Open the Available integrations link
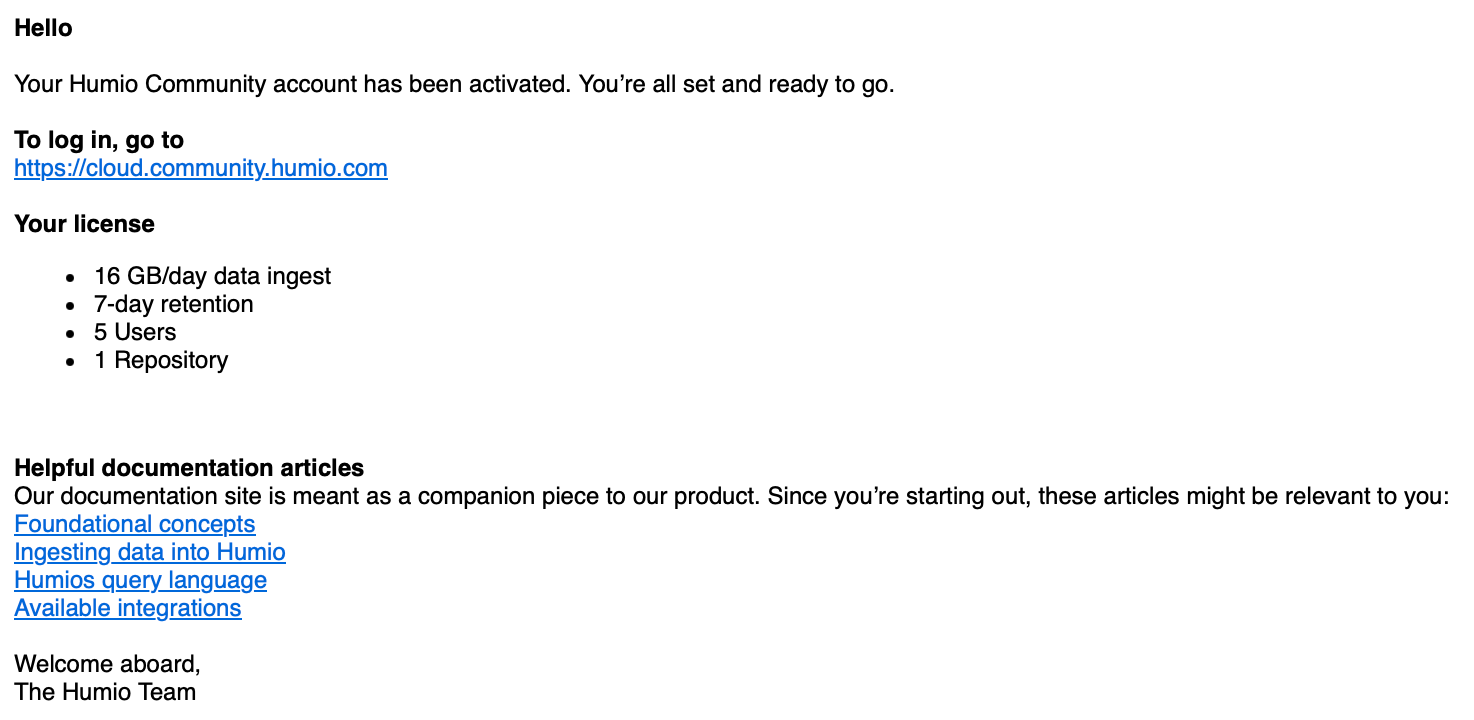 click(128, 608)
